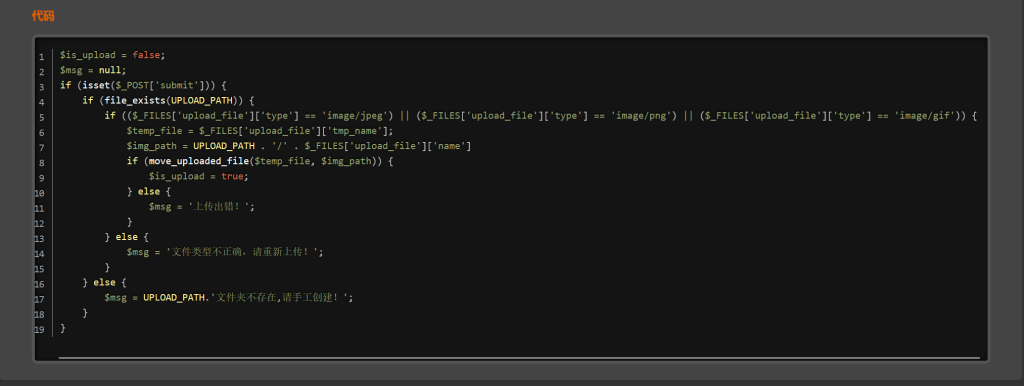
Task: Click the orange 代码 heading
Action: coord(43,16)
